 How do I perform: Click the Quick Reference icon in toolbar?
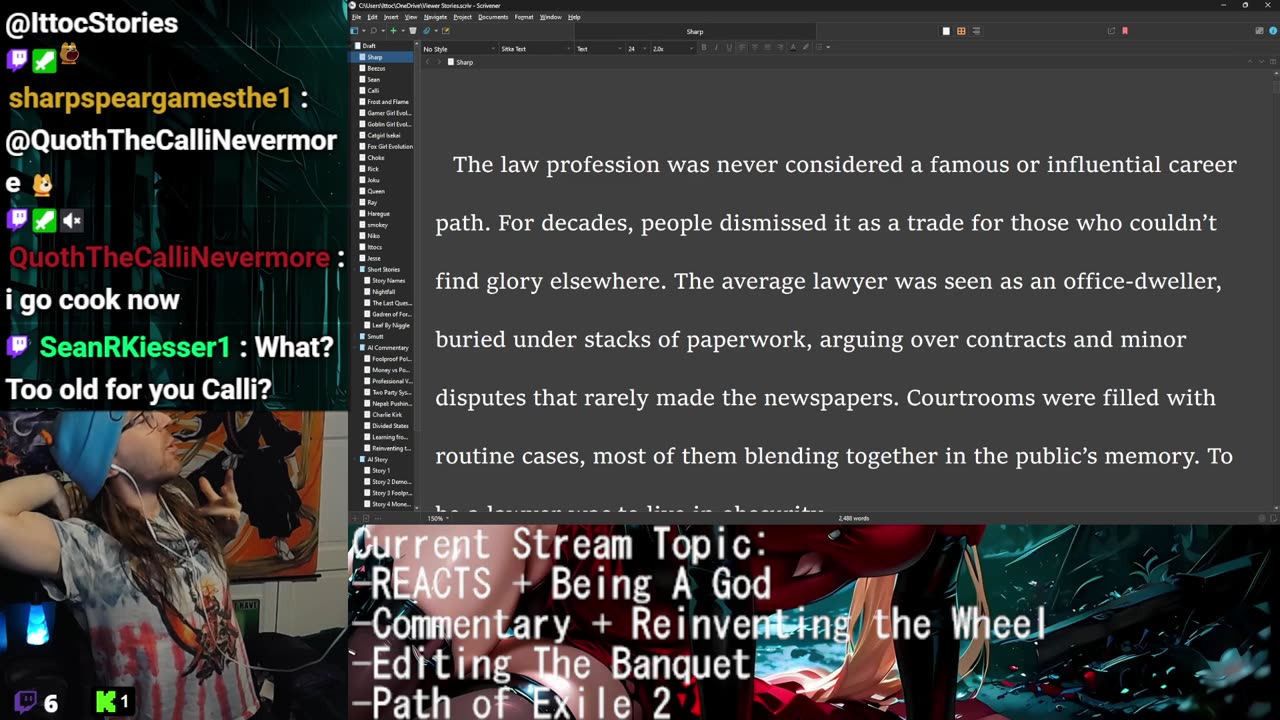coord(446,30)
